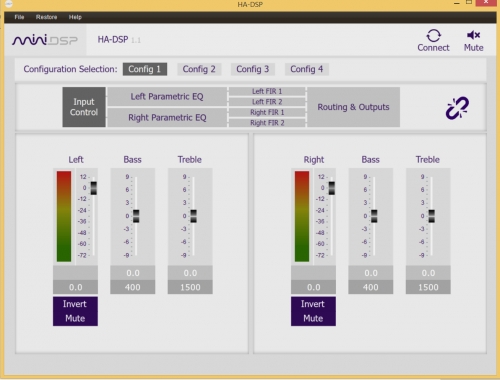This screenshot has height=380, width=500.
Task: Switch to Config 4 preset
Action: [x=307, y=69]
